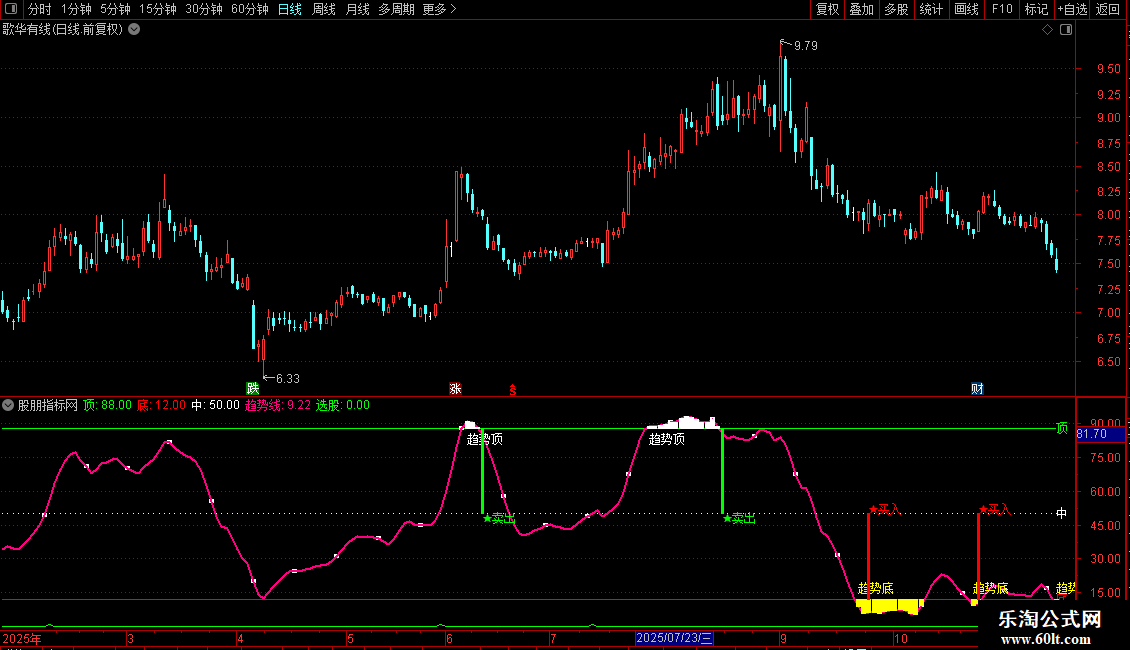The image size is (1130, 650).
Task: Click the diamond icon on chart top-right
Action: coord(1048,30)
